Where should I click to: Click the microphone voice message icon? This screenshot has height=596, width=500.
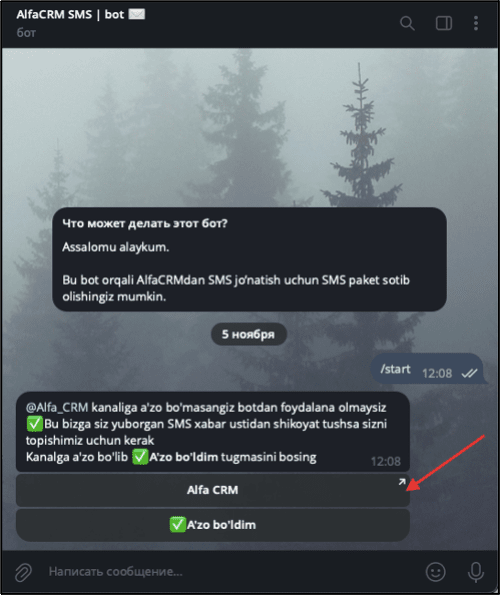click(x=476, y=572)
